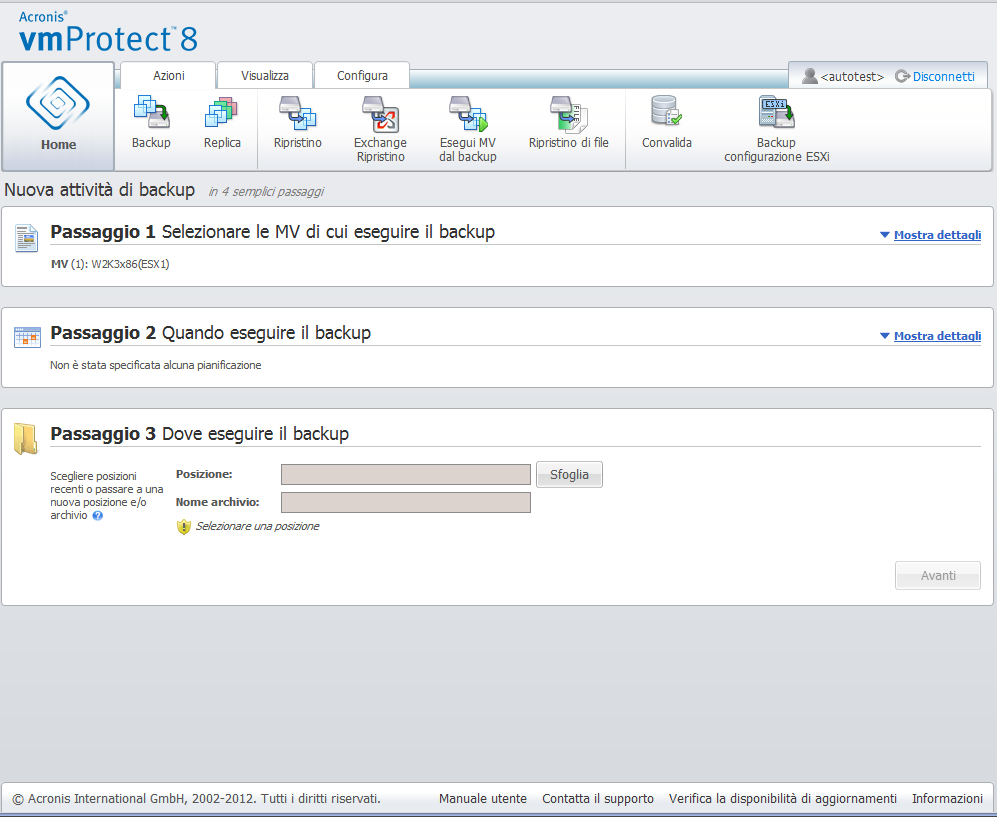The height and width of the screenshot is (817, 997).
Task: Launch the Convalida validation icon
Action: point(666,111)
